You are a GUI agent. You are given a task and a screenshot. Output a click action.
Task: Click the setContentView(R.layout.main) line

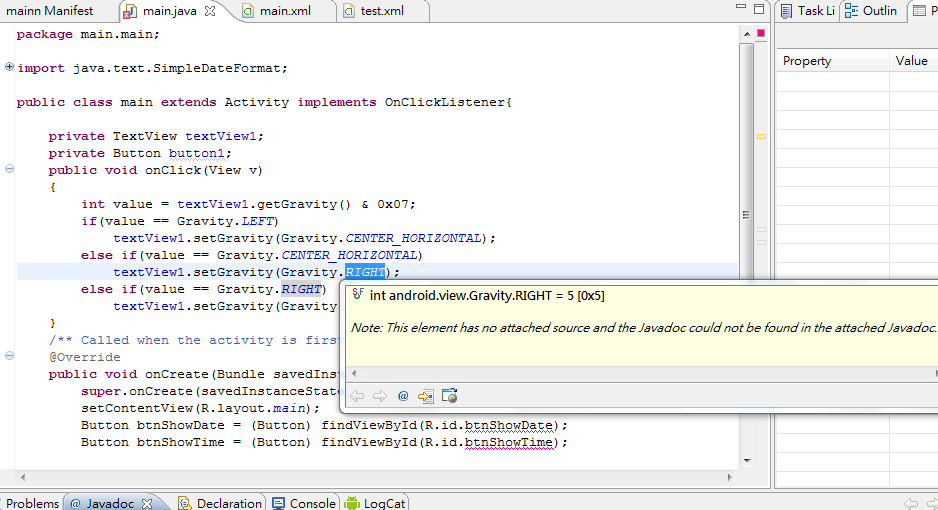point(200,408)
